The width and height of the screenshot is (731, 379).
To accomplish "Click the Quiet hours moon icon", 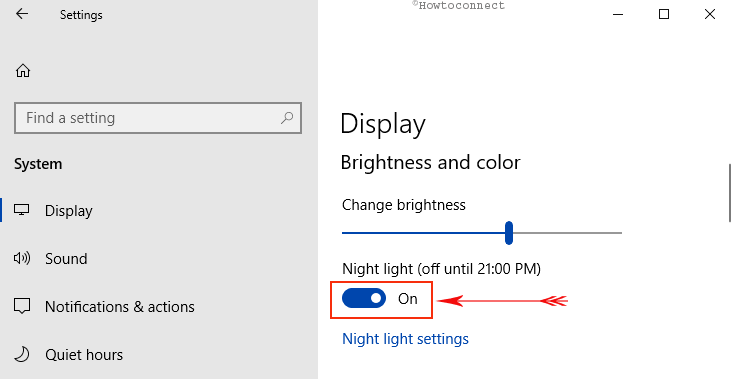I will pyautogui.click(x=22, y=354).
